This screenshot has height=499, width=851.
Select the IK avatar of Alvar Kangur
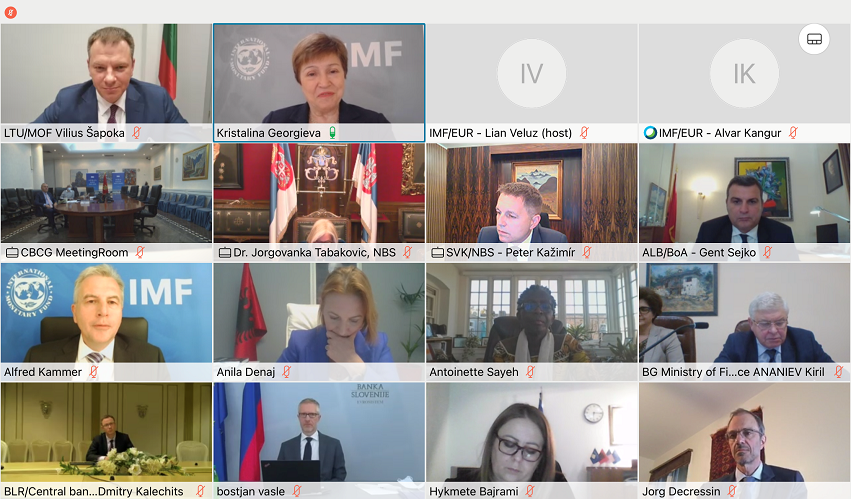coord(744,73)
